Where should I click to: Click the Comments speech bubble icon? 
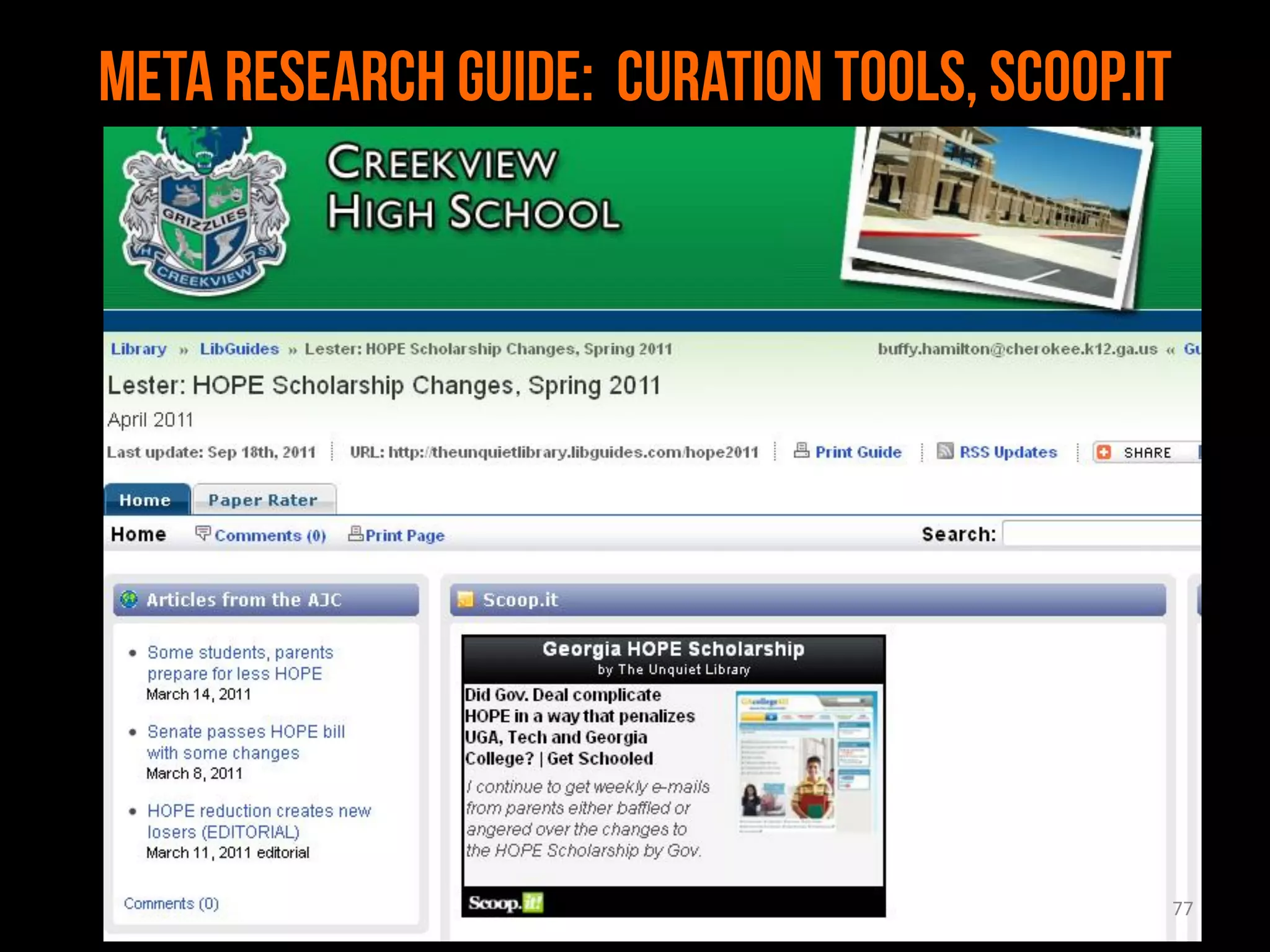click(x=203, y=533)
